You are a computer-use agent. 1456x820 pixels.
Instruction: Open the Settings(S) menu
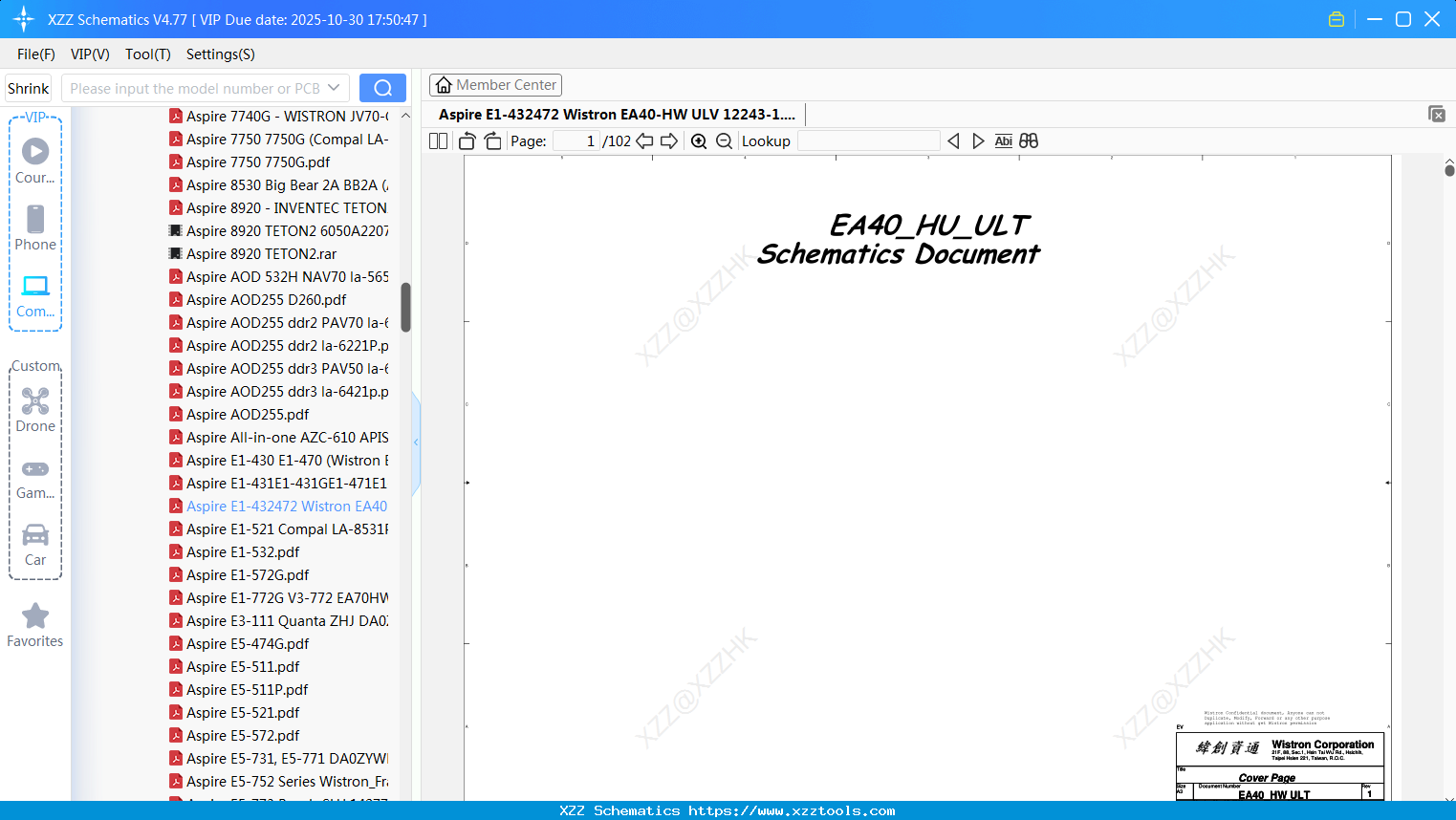coord(221,54)
